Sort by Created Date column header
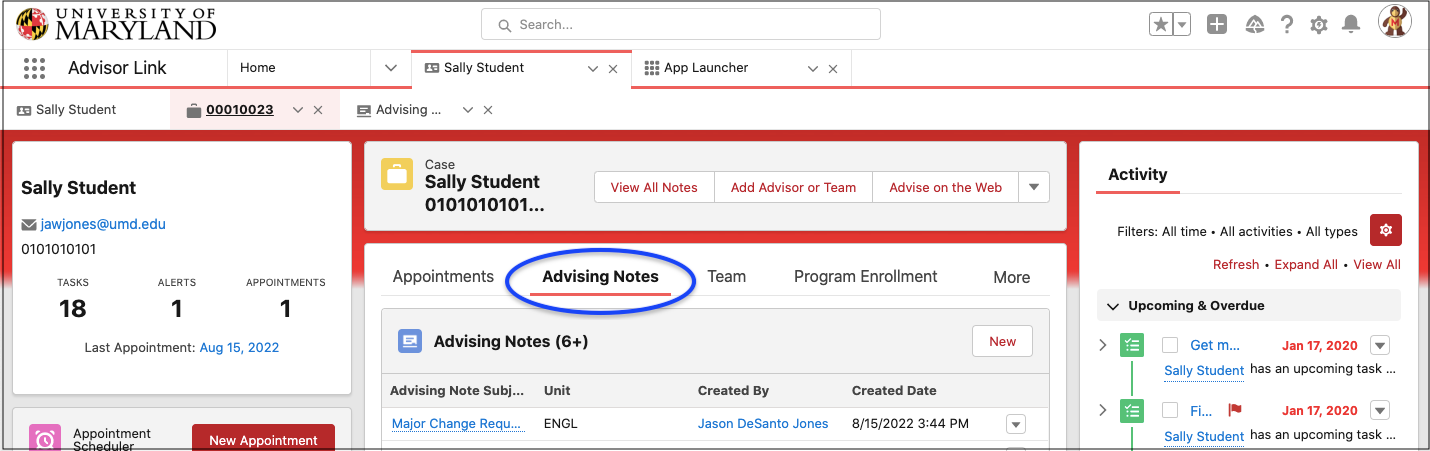 click(x=894, y=391)
